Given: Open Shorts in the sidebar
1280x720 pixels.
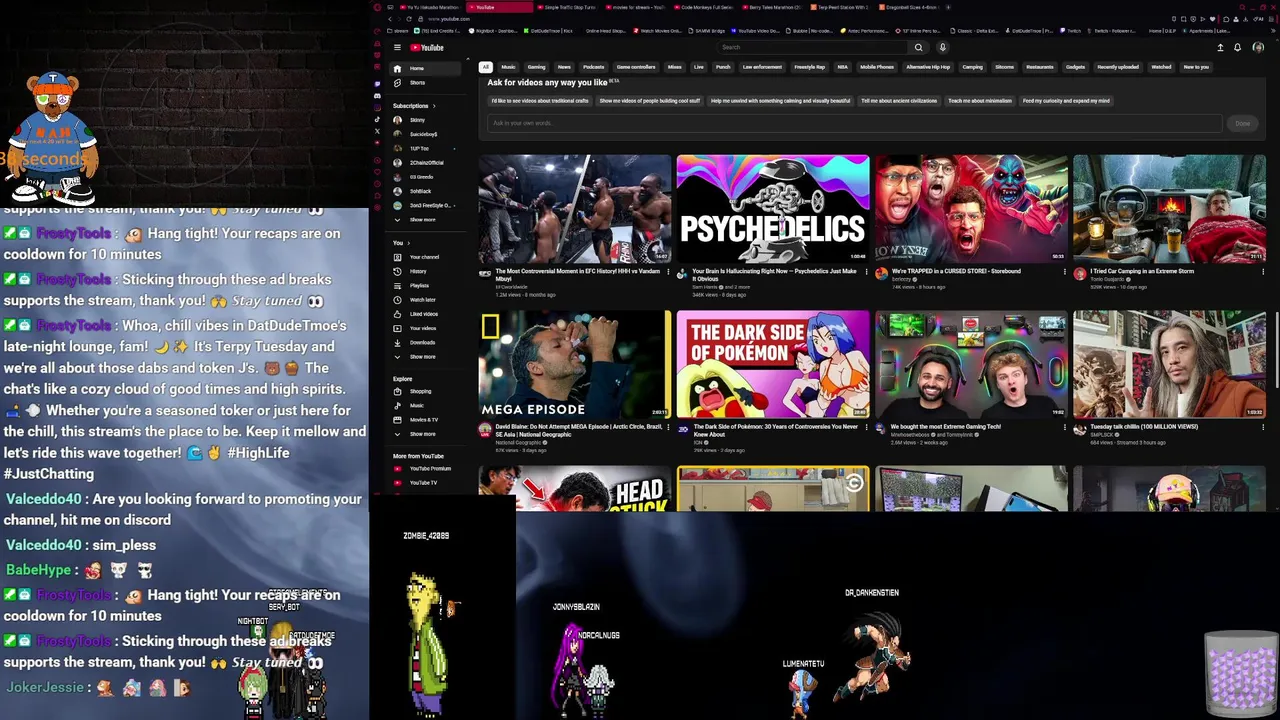Looking at the screenshot, I should pos(425,83).
